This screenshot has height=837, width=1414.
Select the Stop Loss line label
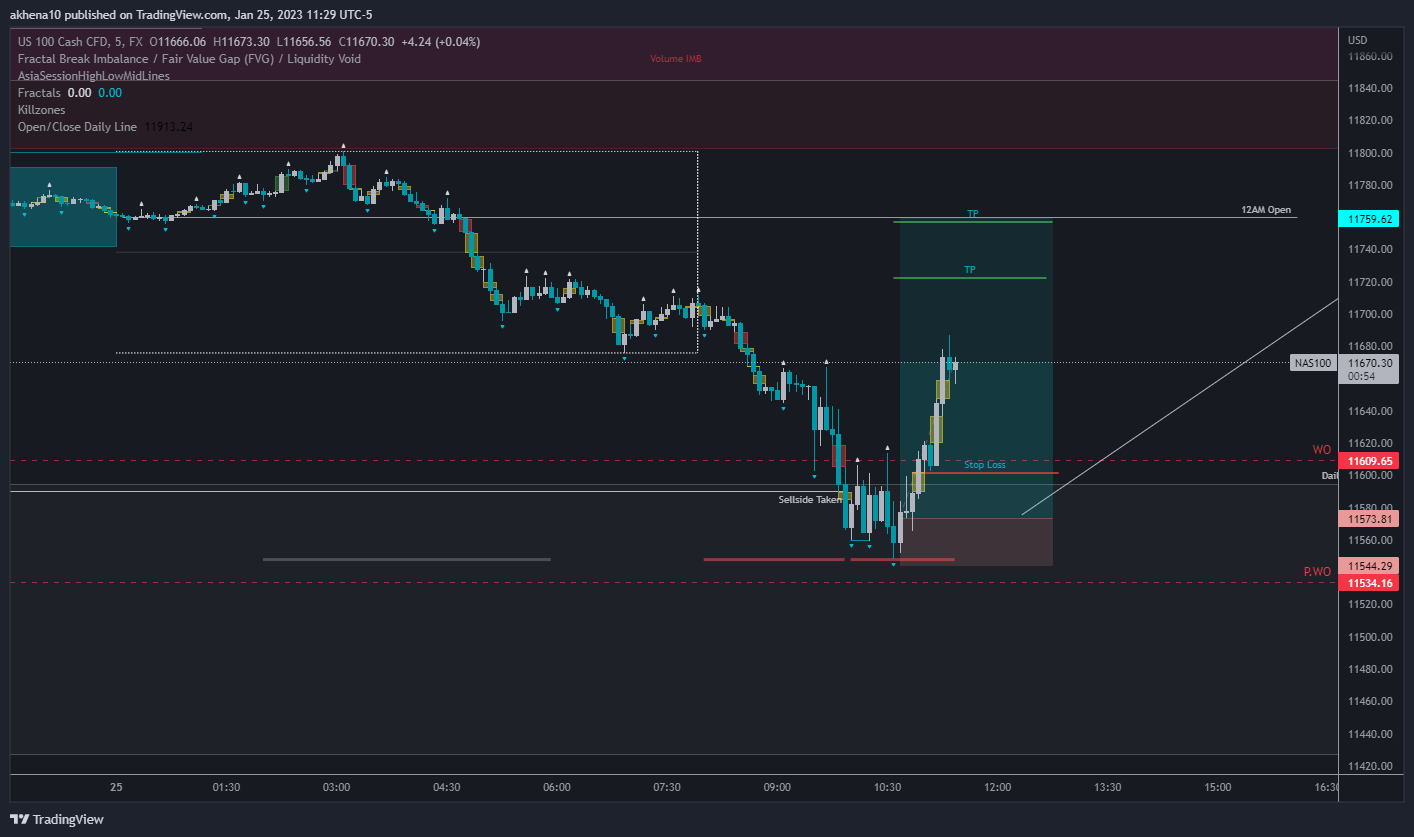985,465
